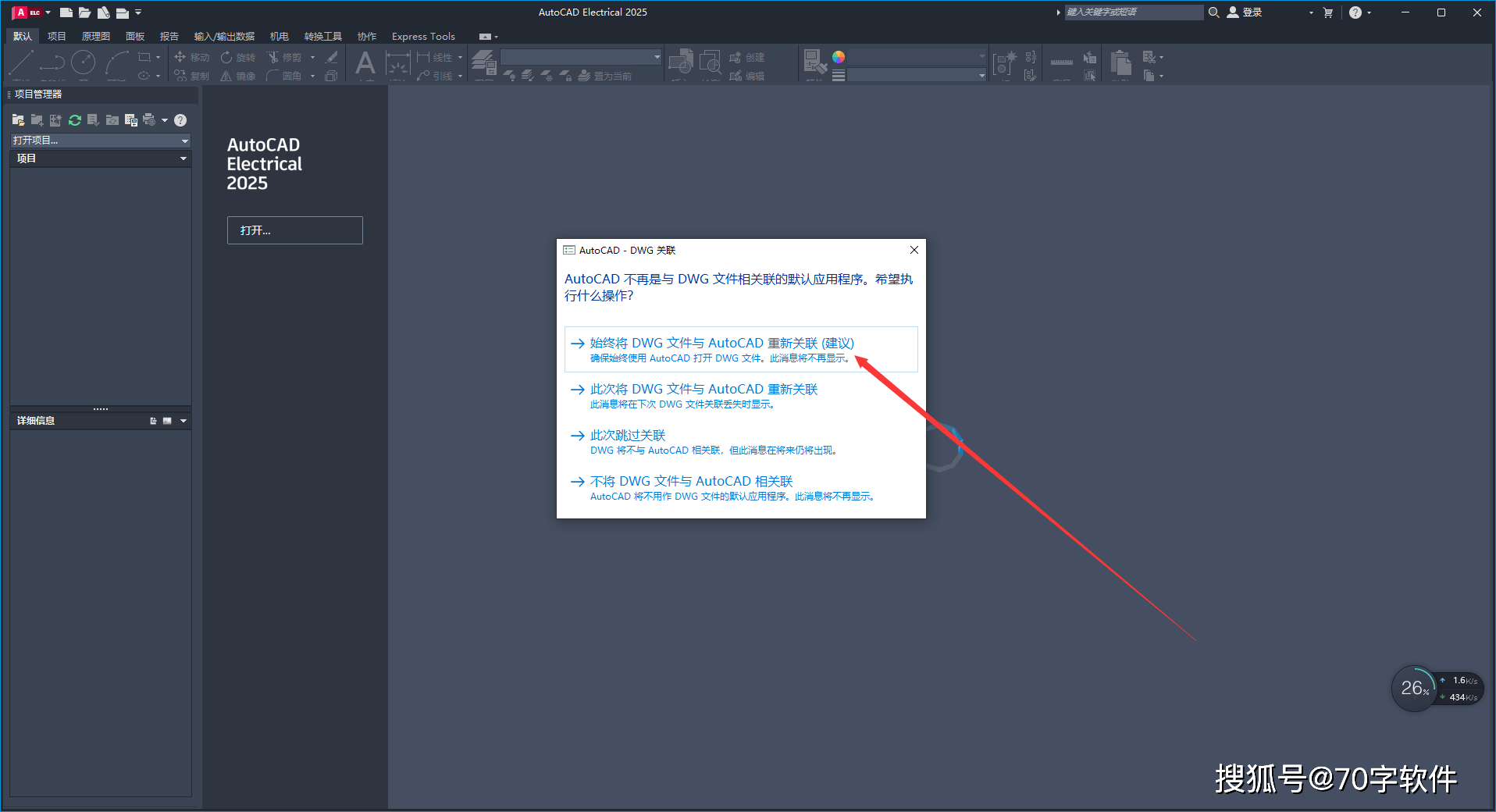Click the open-file folder icon in quick access toolbar
Image resolution: width=1496 pixels, height=812 pixels.
tap(84, 12)
